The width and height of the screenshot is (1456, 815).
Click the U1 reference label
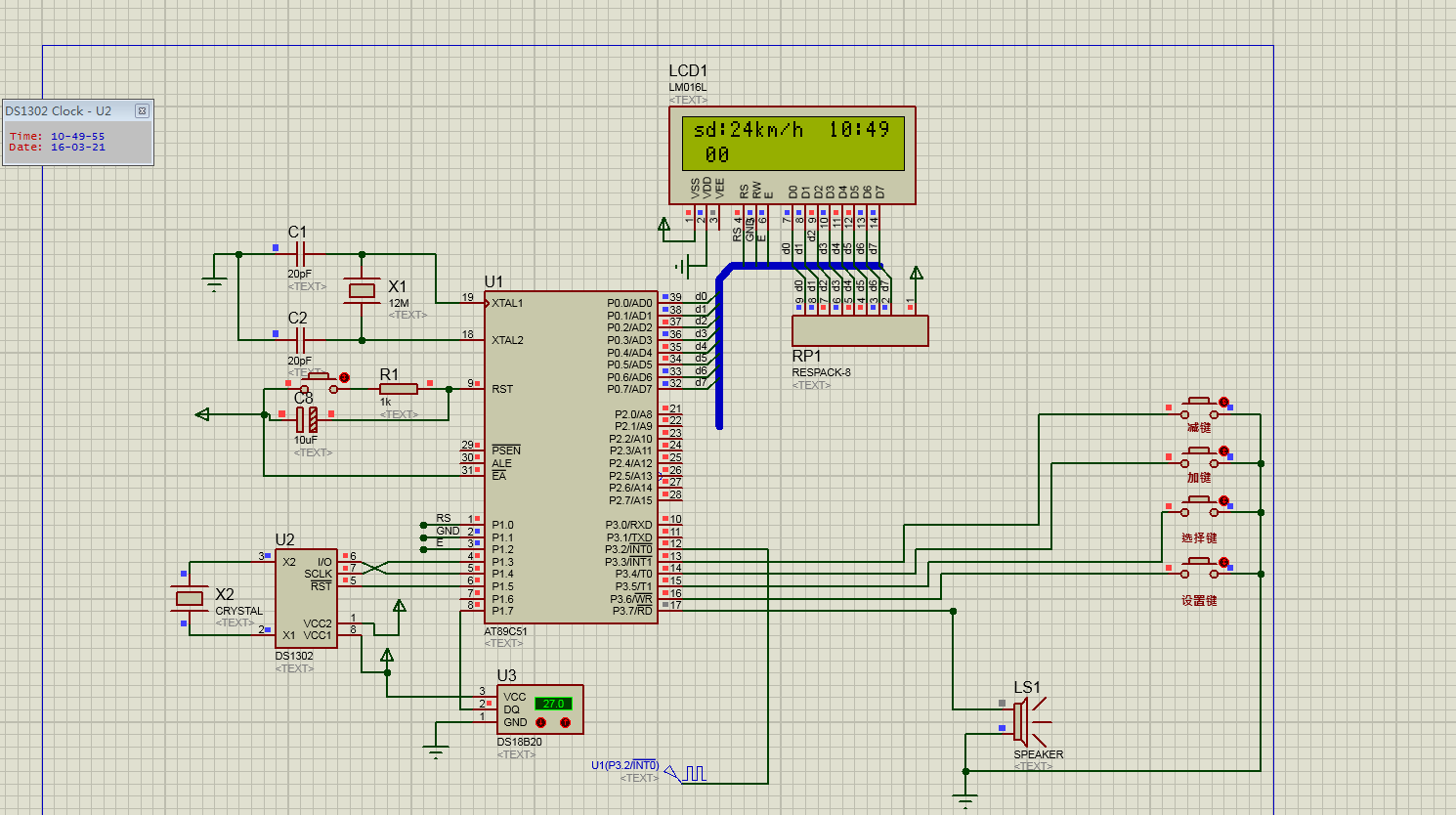[493, 281]
